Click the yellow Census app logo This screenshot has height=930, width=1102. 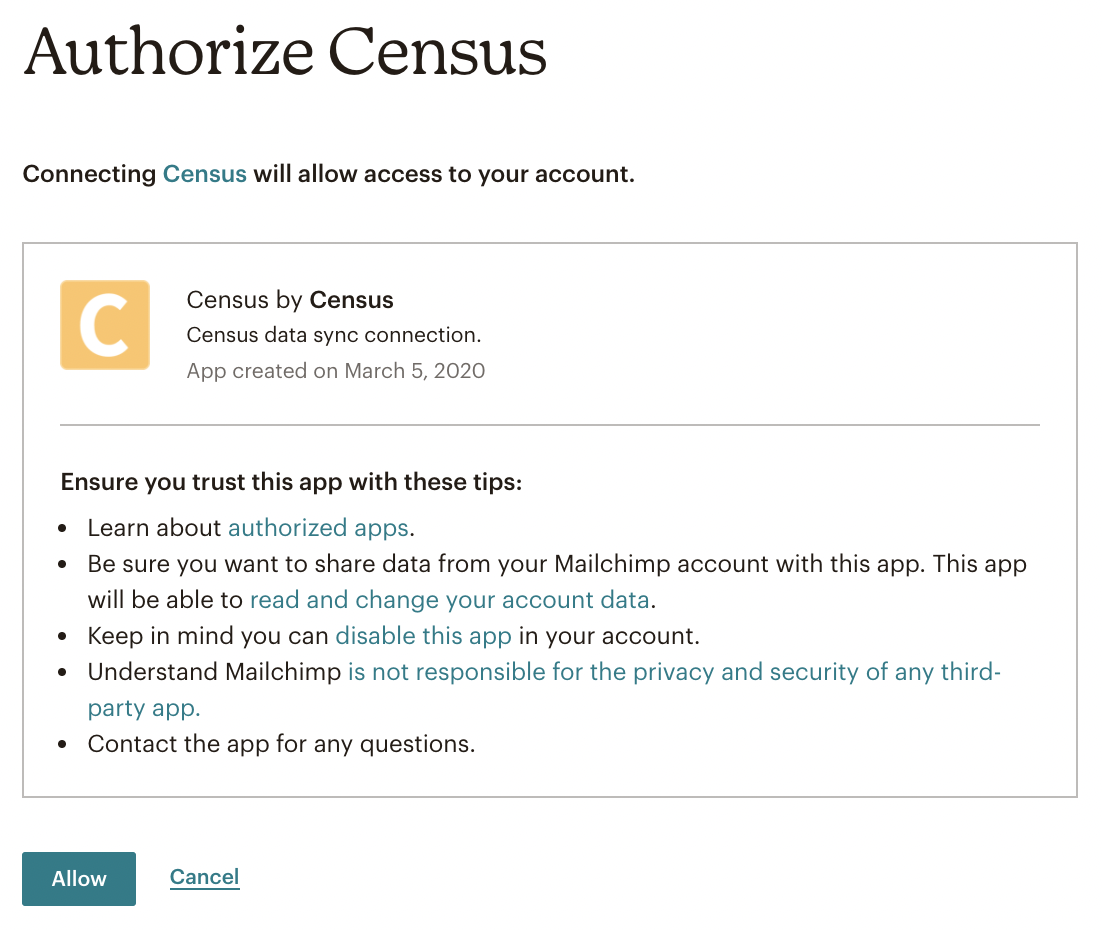pos(105,325)
